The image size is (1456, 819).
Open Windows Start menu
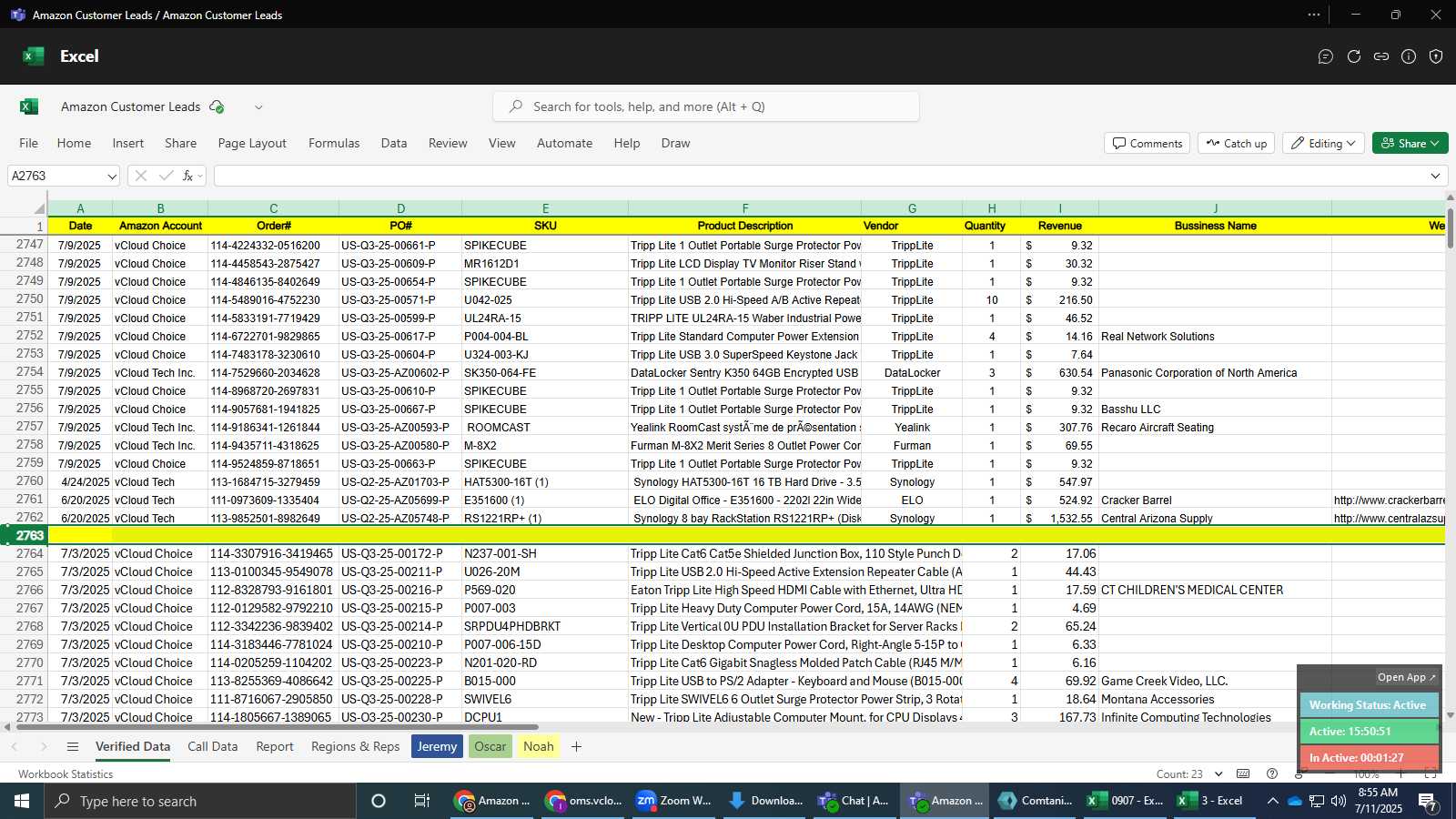pyautogui.click(x=22, y=801)
